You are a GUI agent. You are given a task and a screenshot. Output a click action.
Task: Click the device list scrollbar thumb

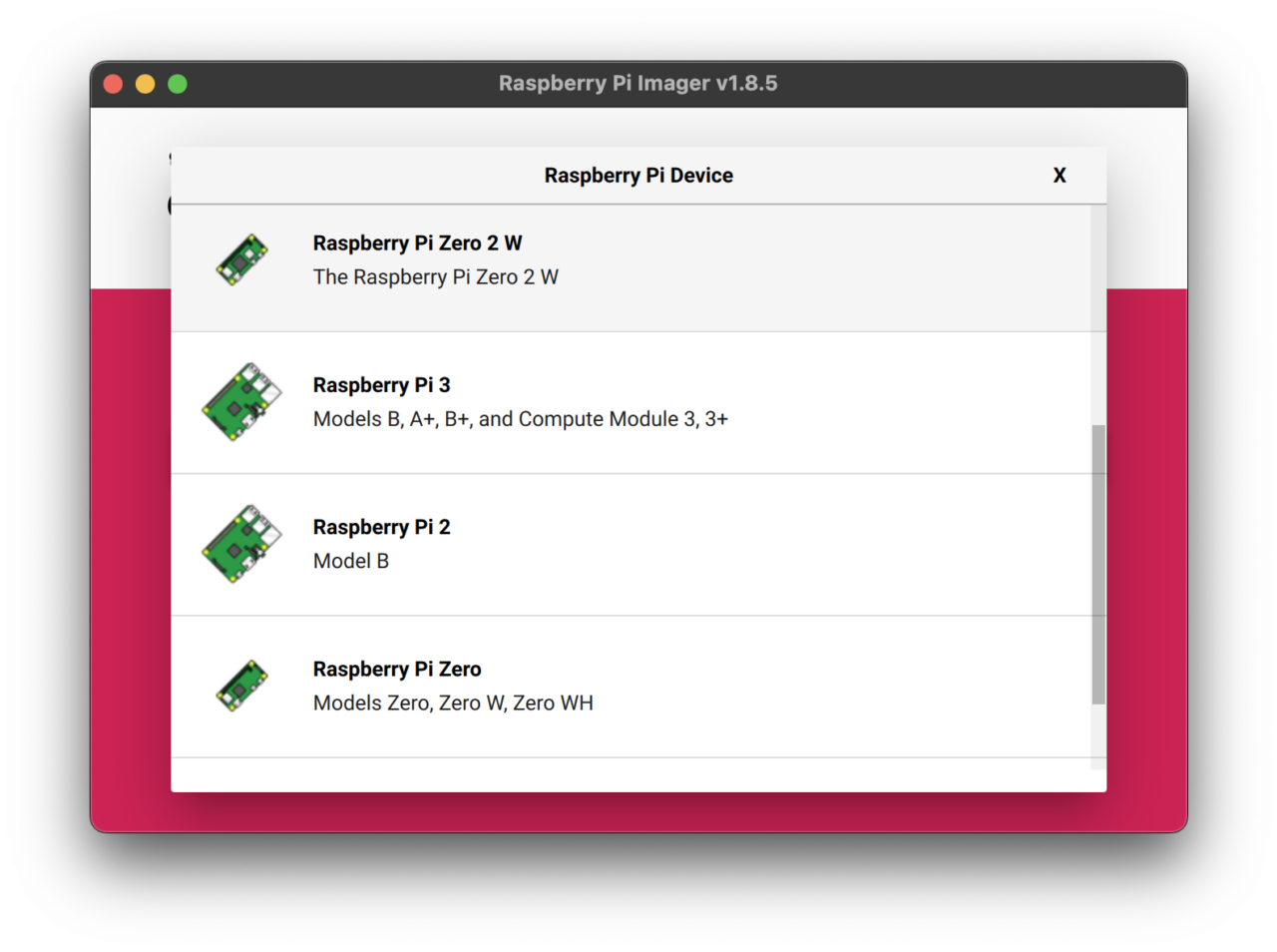point(1098,564)
